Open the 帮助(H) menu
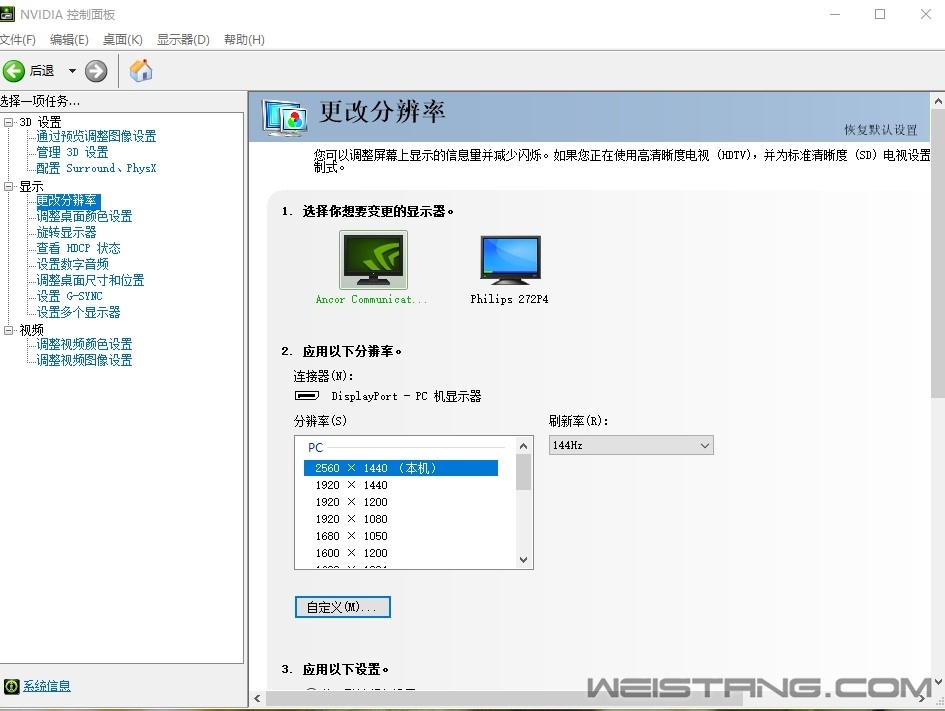This screenshot has width=945, height=711. [x=244, y=40]
